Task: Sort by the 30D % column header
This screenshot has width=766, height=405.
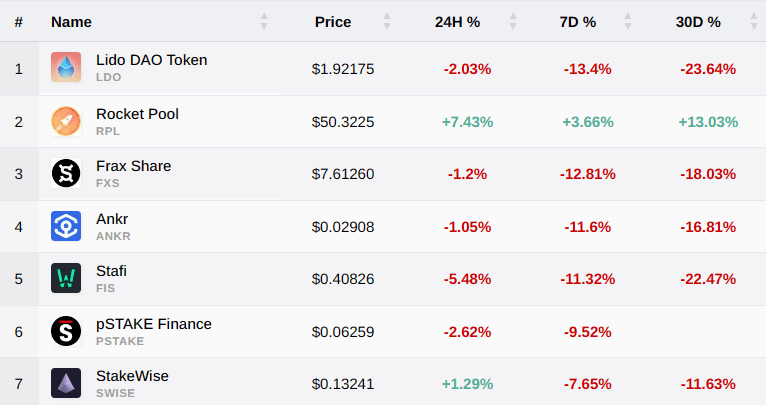Action: [698, 21]
